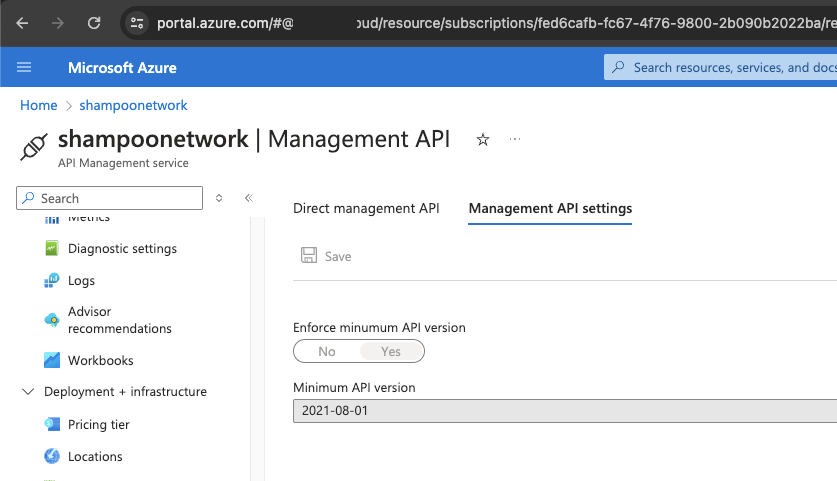Go back with the browser back arrow
837x481 pixels.
[x=22, y=23]
